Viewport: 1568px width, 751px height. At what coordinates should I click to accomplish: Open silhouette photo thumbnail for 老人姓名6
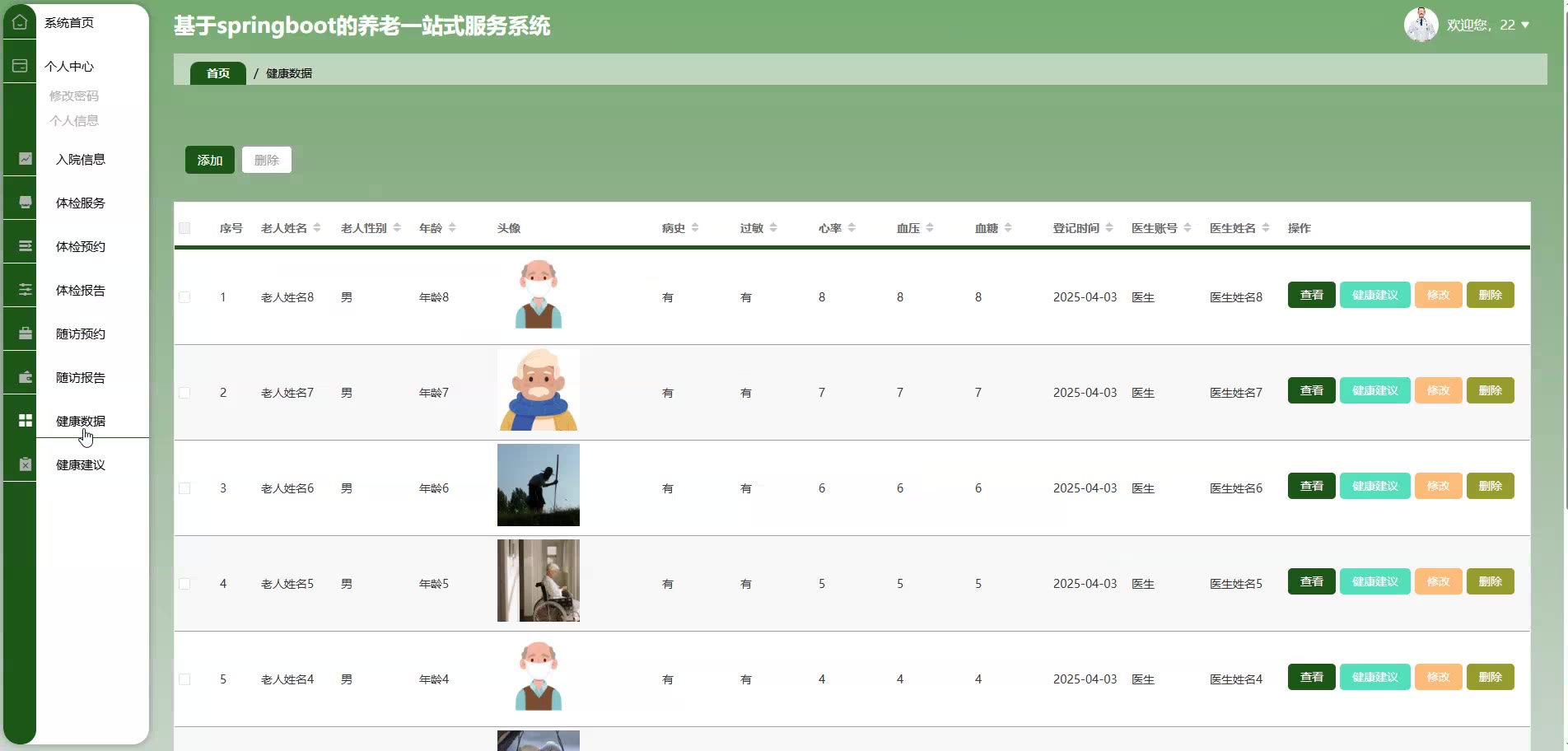click(x=539, y=485)
